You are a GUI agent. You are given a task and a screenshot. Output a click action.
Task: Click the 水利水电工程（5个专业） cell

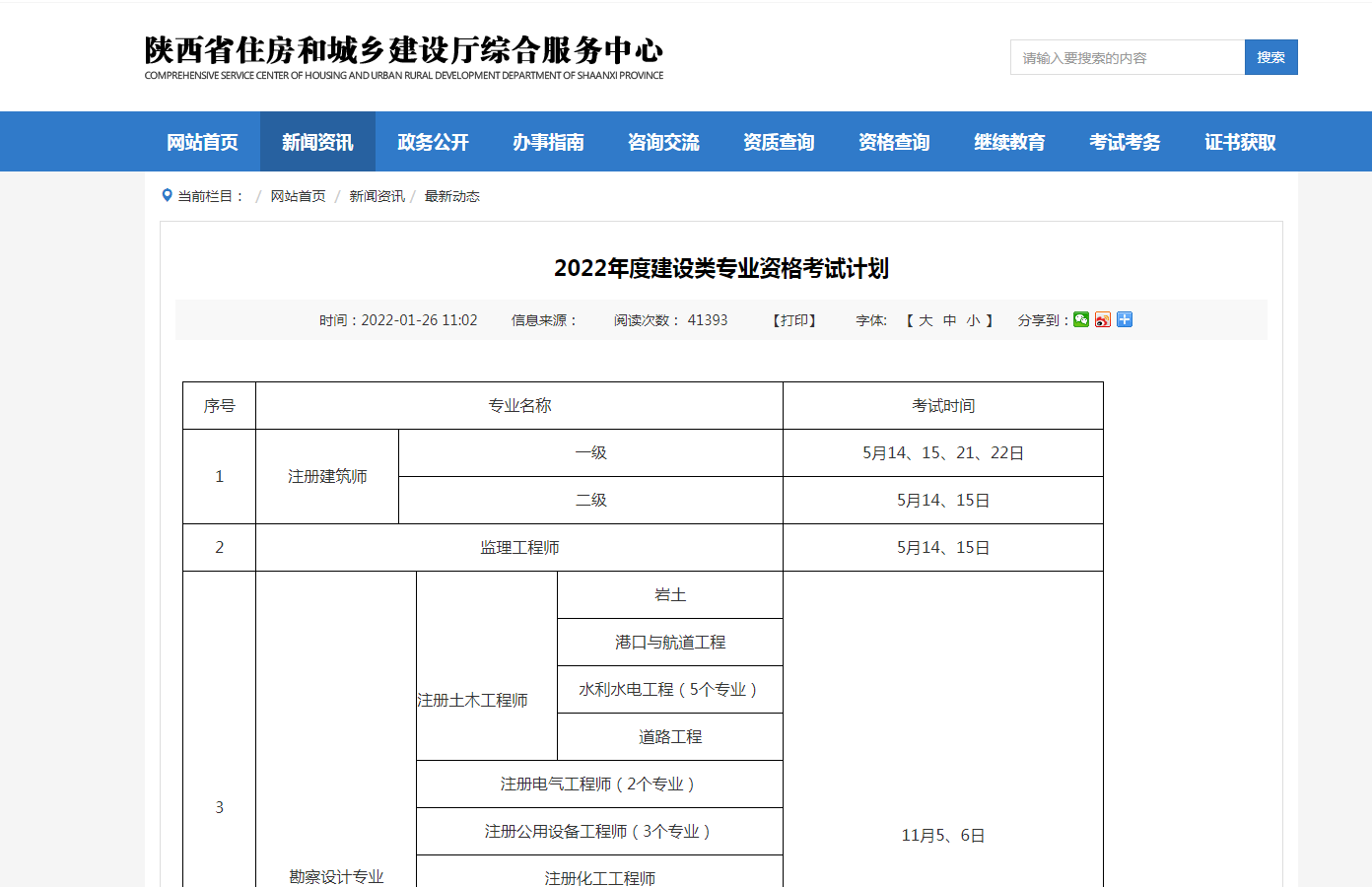(x=670, y=690)
